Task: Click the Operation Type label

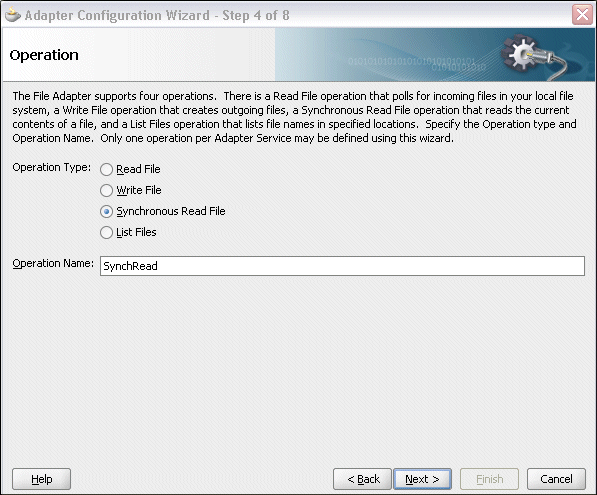Action: point(52,167)
